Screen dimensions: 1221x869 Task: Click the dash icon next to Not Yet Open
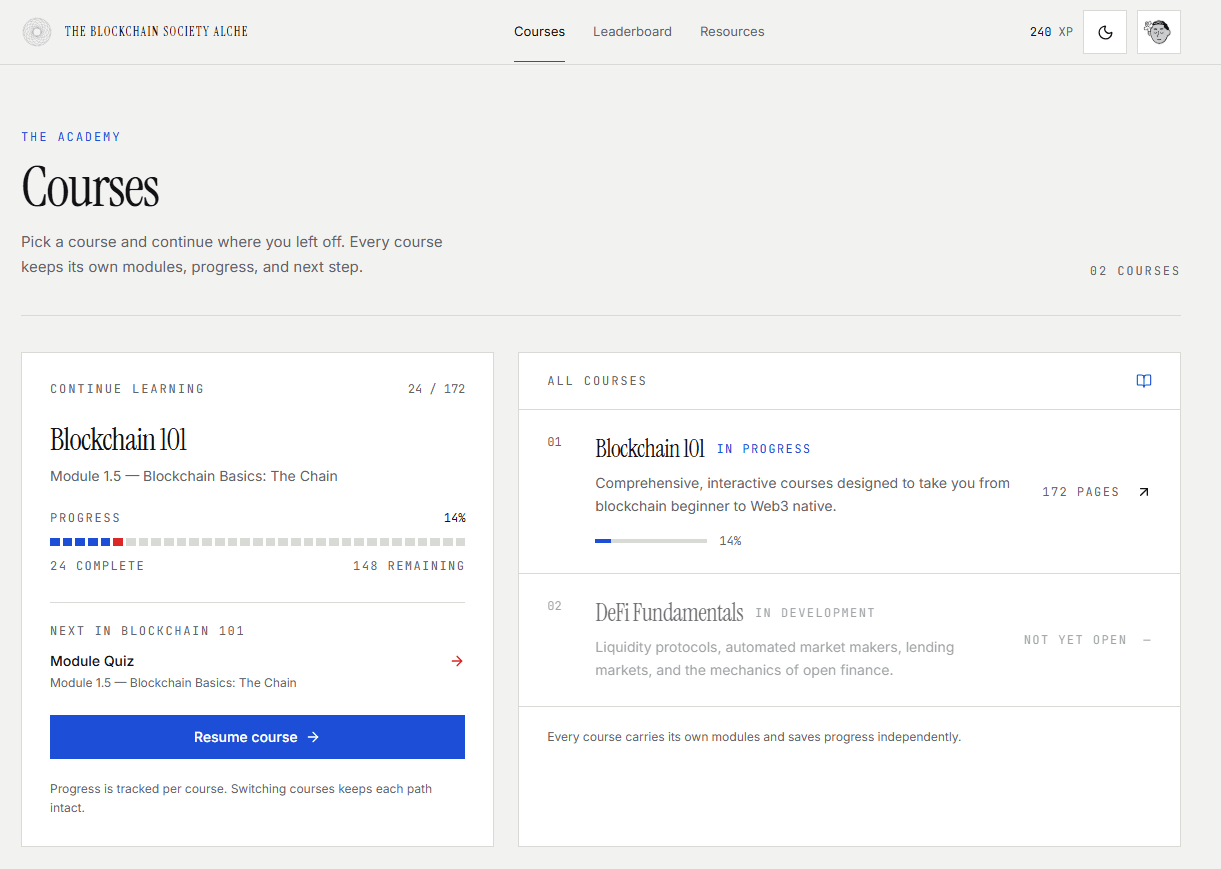click(x=1146, y=640)
